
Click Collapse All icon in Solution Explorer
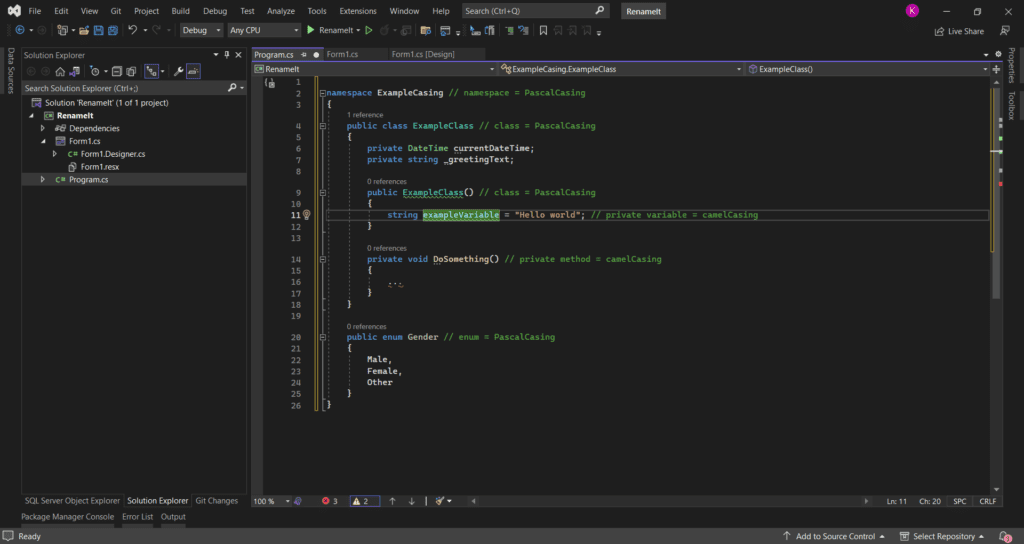(117, 71)
